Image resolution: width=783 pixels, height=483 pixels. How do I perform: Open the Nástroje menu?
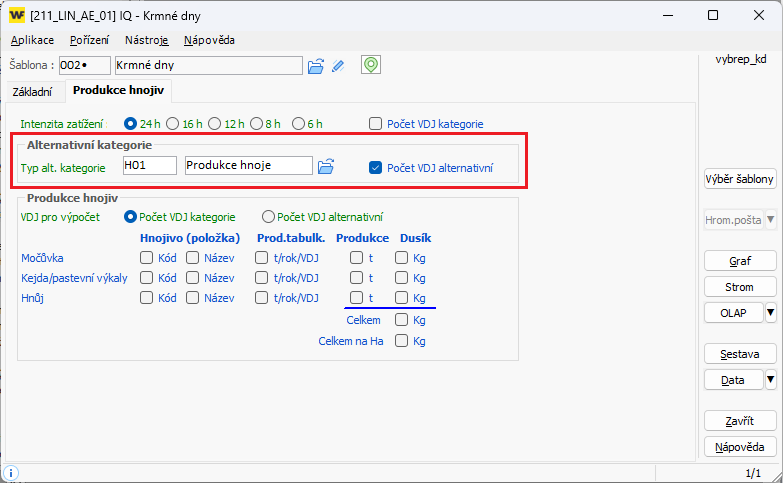point(146,40)
